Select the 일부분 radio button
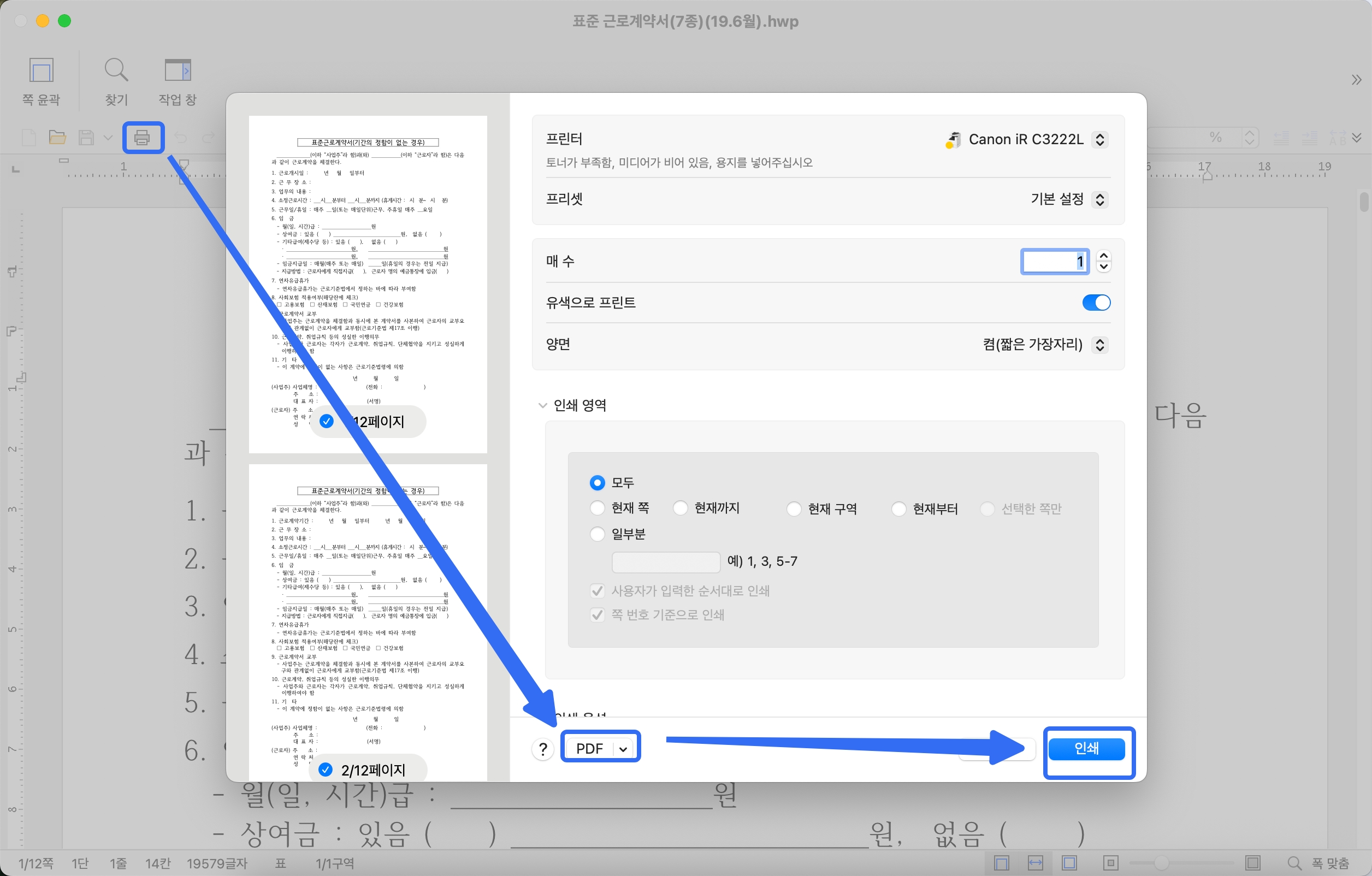 (597, 534)
